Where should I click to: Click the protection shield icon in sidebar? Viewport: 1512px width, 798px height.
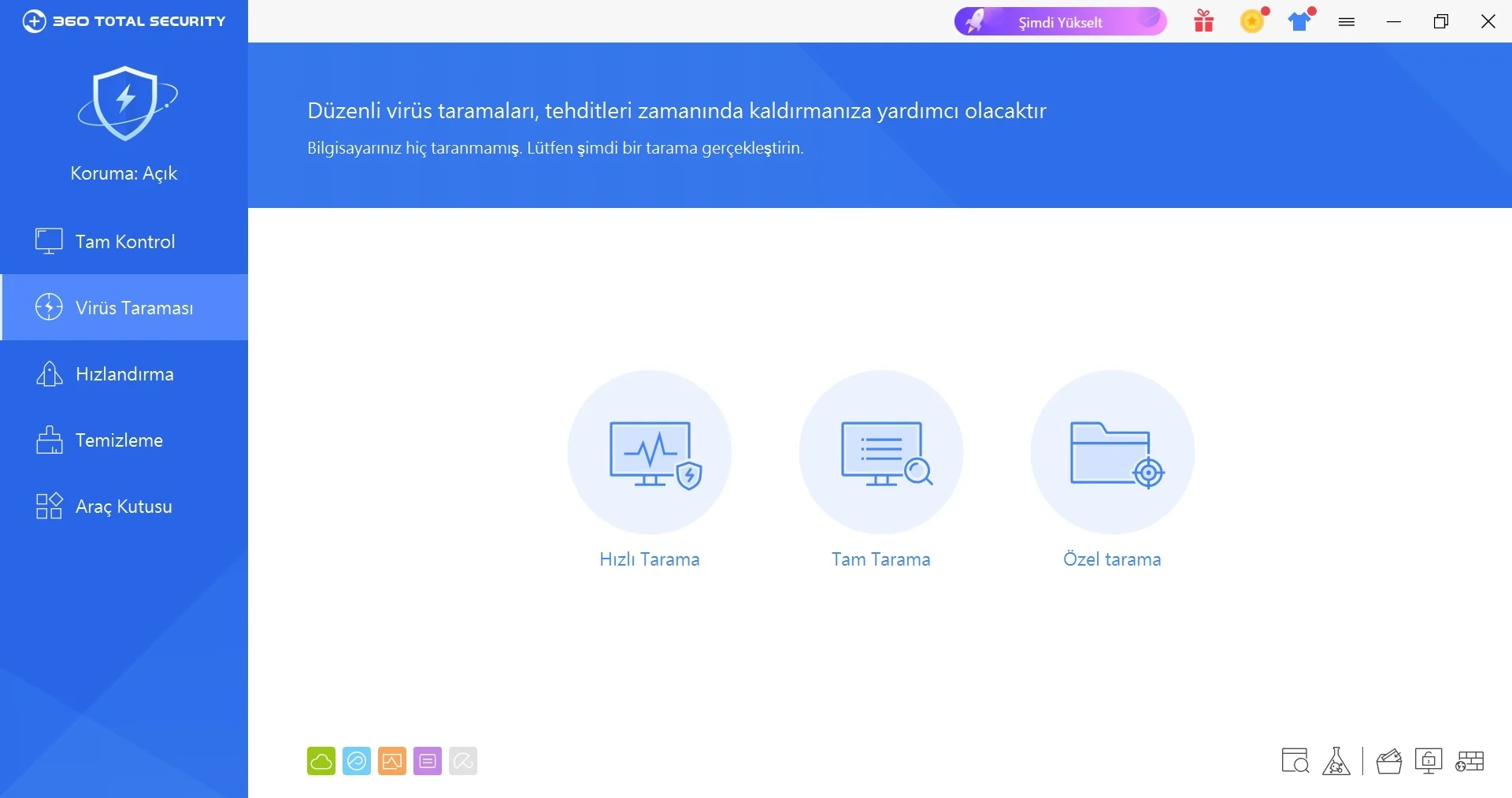[126, 104]
